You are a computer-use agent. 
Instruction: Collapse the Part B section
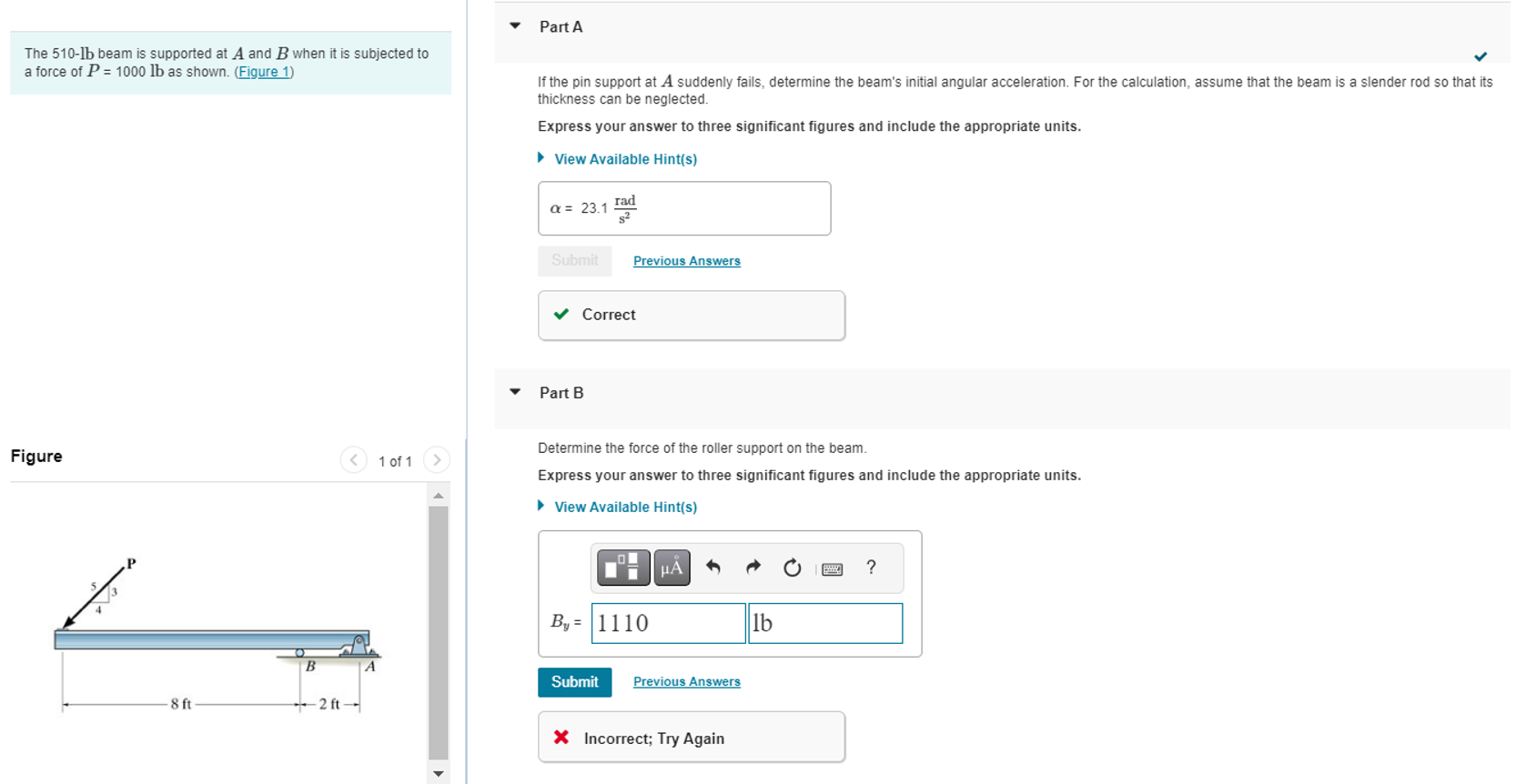pos(515,392)
